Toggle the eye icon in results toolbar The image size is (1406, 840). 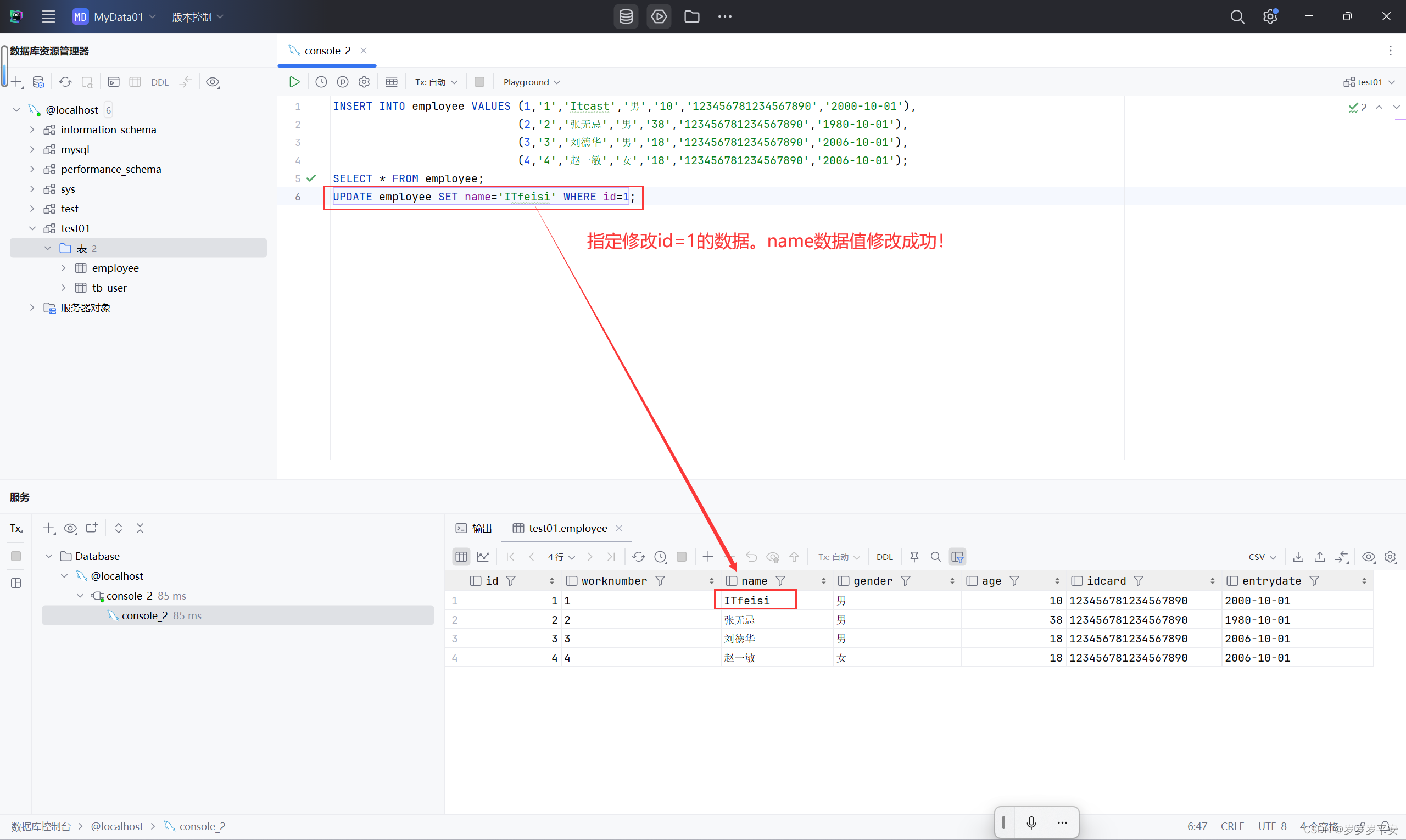click(1369, 557)
